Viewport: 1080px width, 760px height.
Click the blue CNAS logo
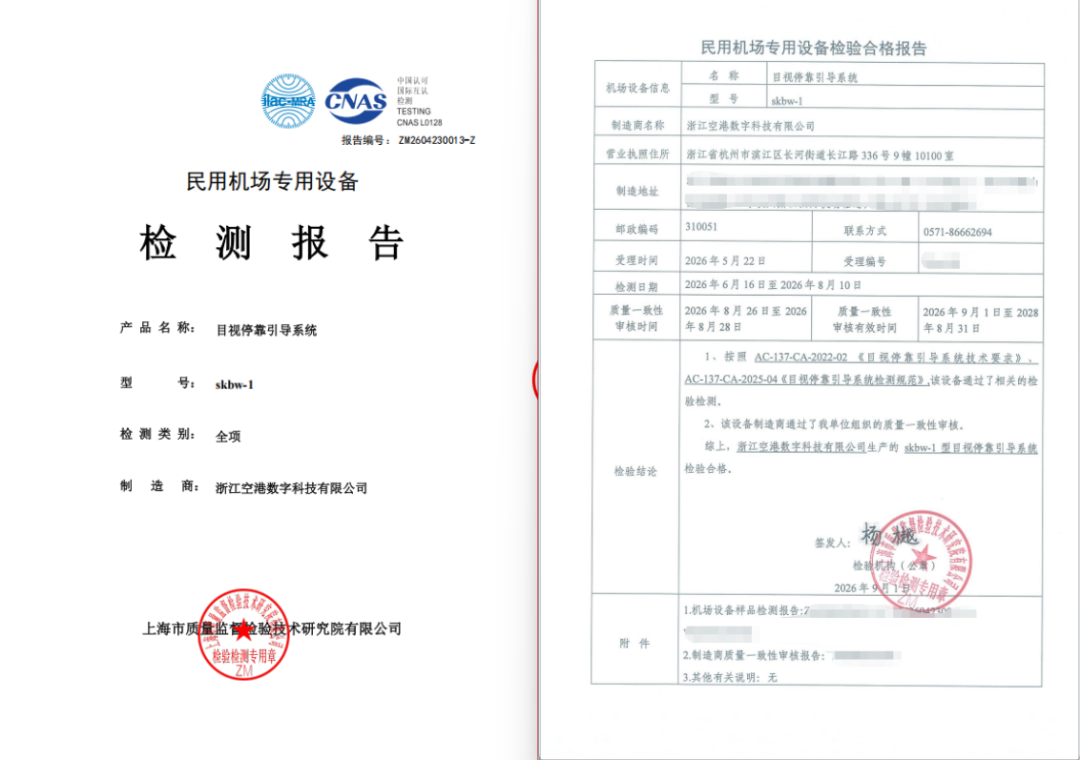[355, 101]
